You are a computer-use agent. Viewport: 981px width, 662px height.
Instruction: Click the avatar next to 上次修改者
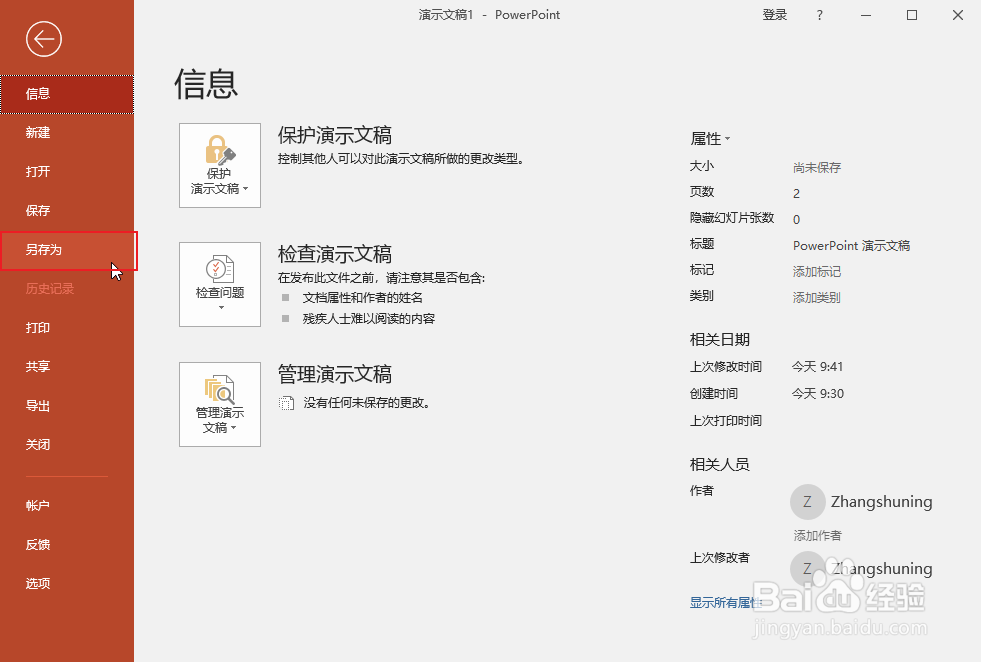808,569
